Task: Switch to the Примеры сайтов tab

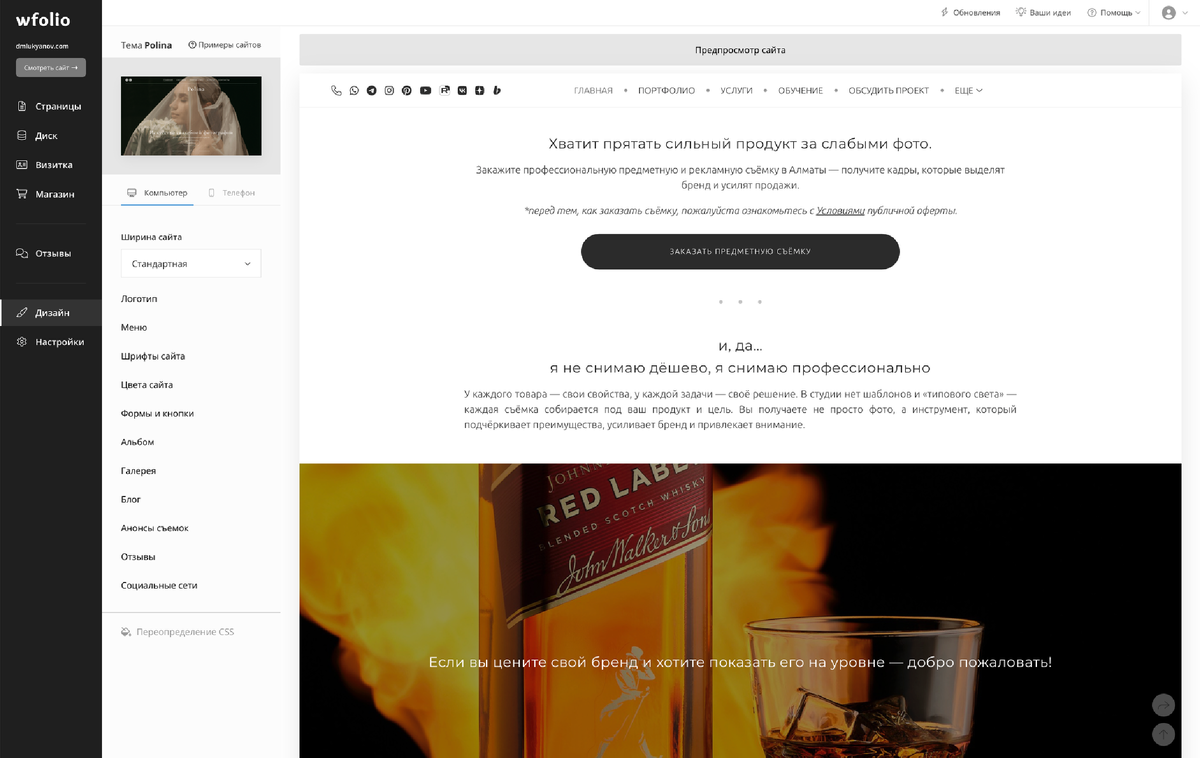Action: (x=224, y=45)
